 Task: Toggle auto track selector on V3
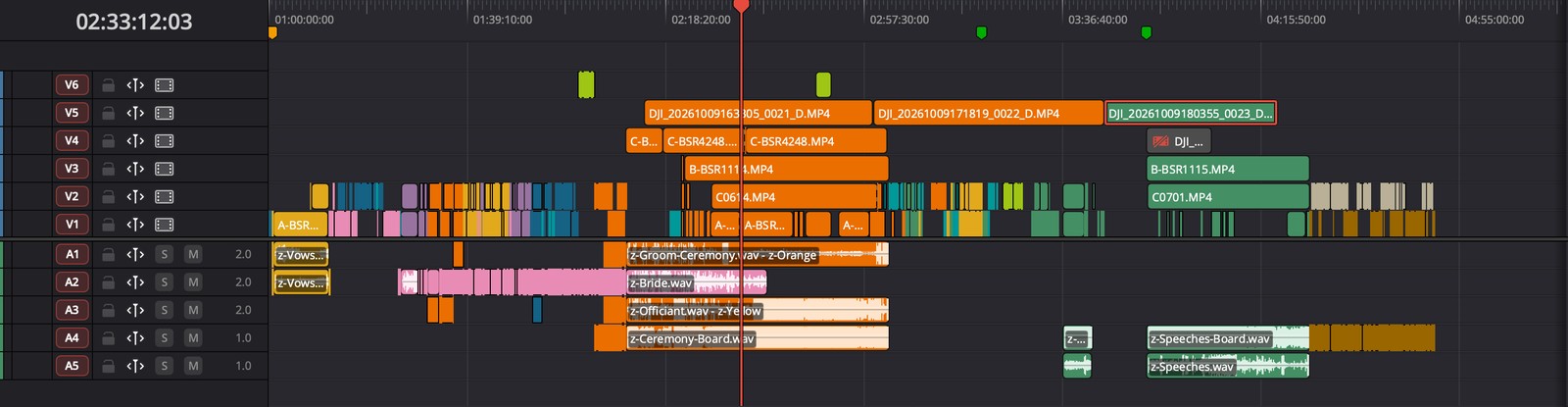(x=135, y=169)
